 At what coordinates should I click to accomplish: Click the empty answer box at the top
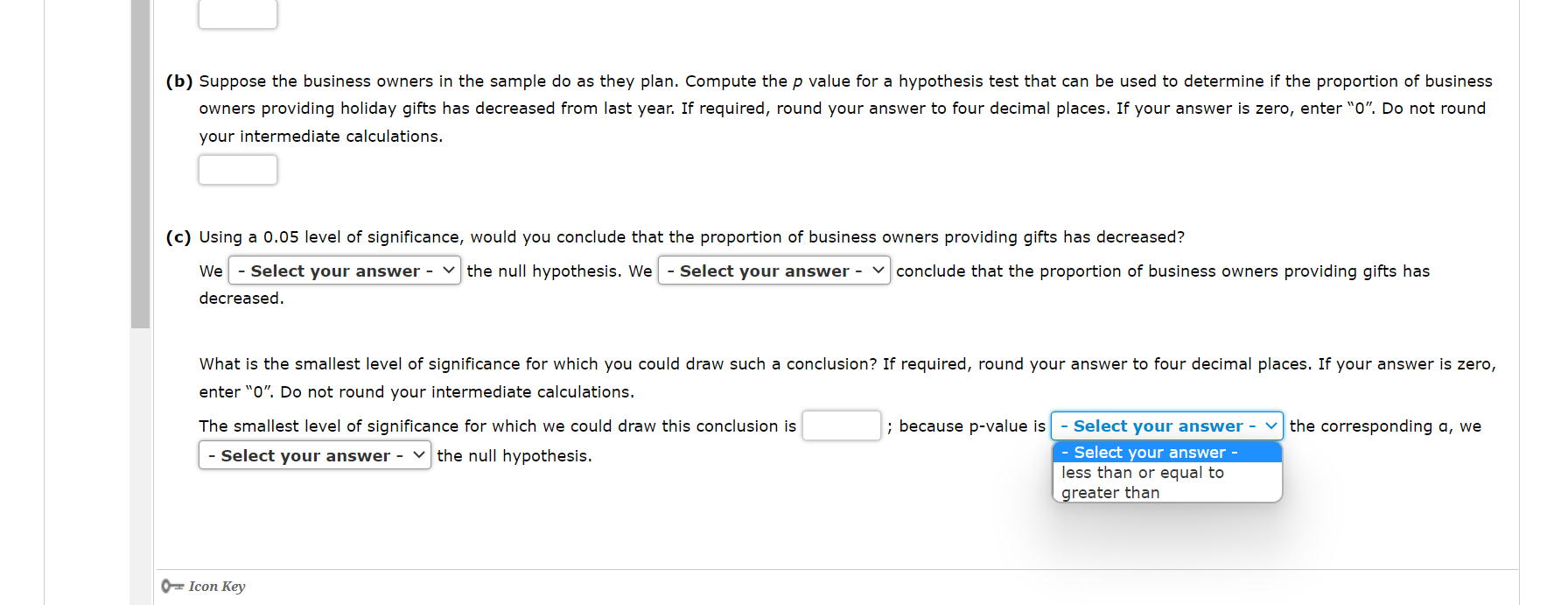(237, 11)
